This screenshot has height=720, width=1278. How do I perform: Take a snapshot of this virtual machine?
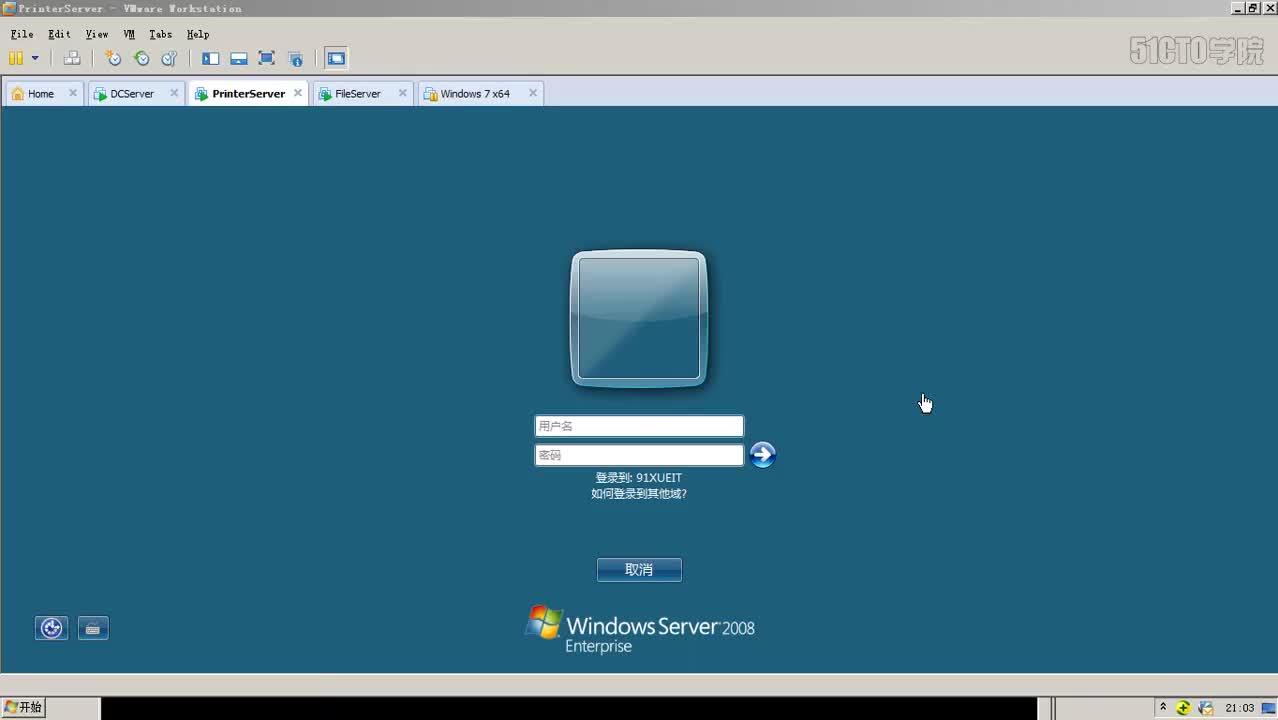click(x=113, y=58)
